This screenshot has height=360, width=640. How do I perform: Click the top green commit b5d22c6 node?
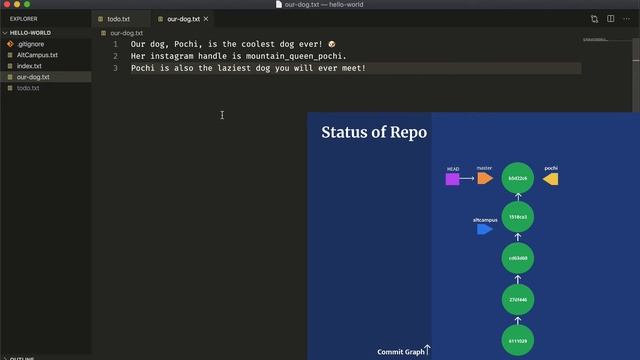pyautogui.click(x=518, y=178)
